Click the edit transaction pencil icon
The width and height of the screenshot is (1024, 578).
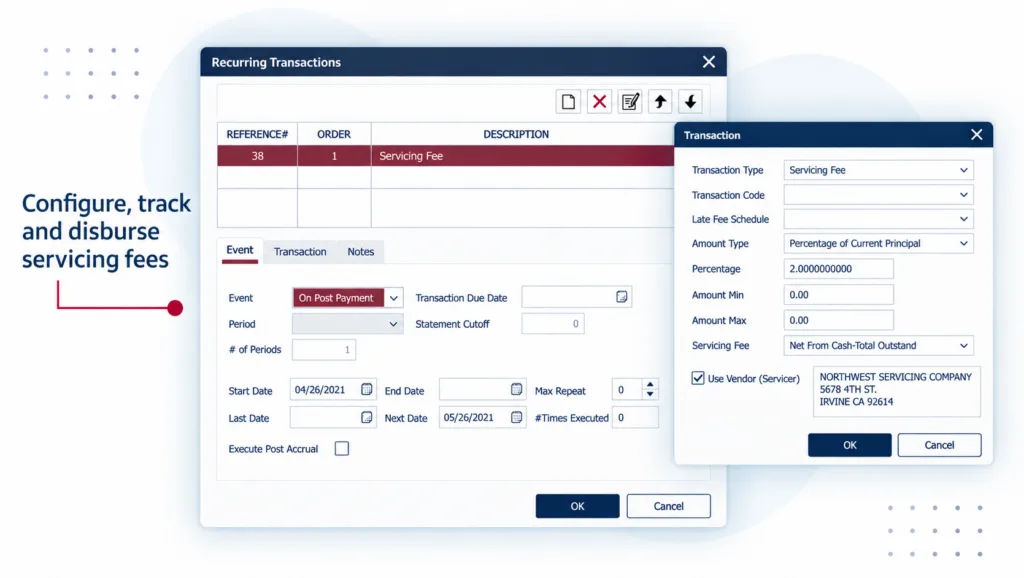coord(630,102)
